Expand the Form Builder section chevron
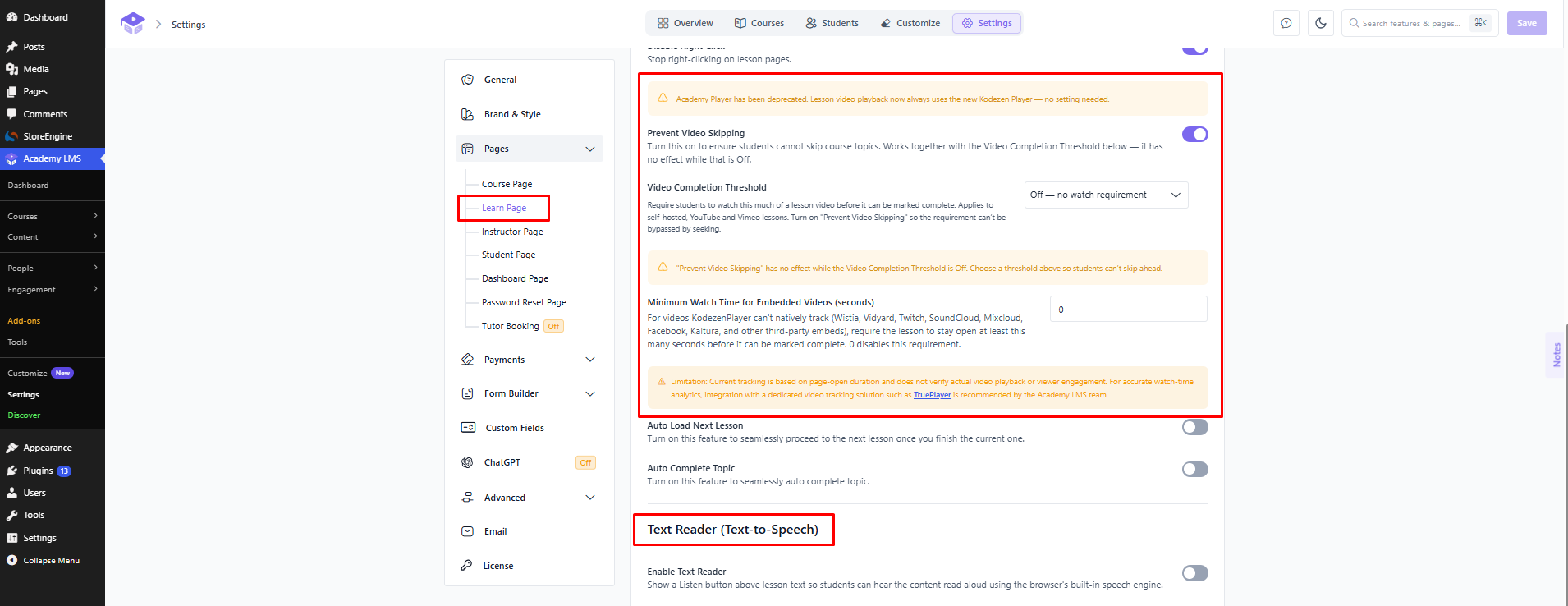This screenshot has width=1568, height=606. pyautogui.click(x=590, y=393)
